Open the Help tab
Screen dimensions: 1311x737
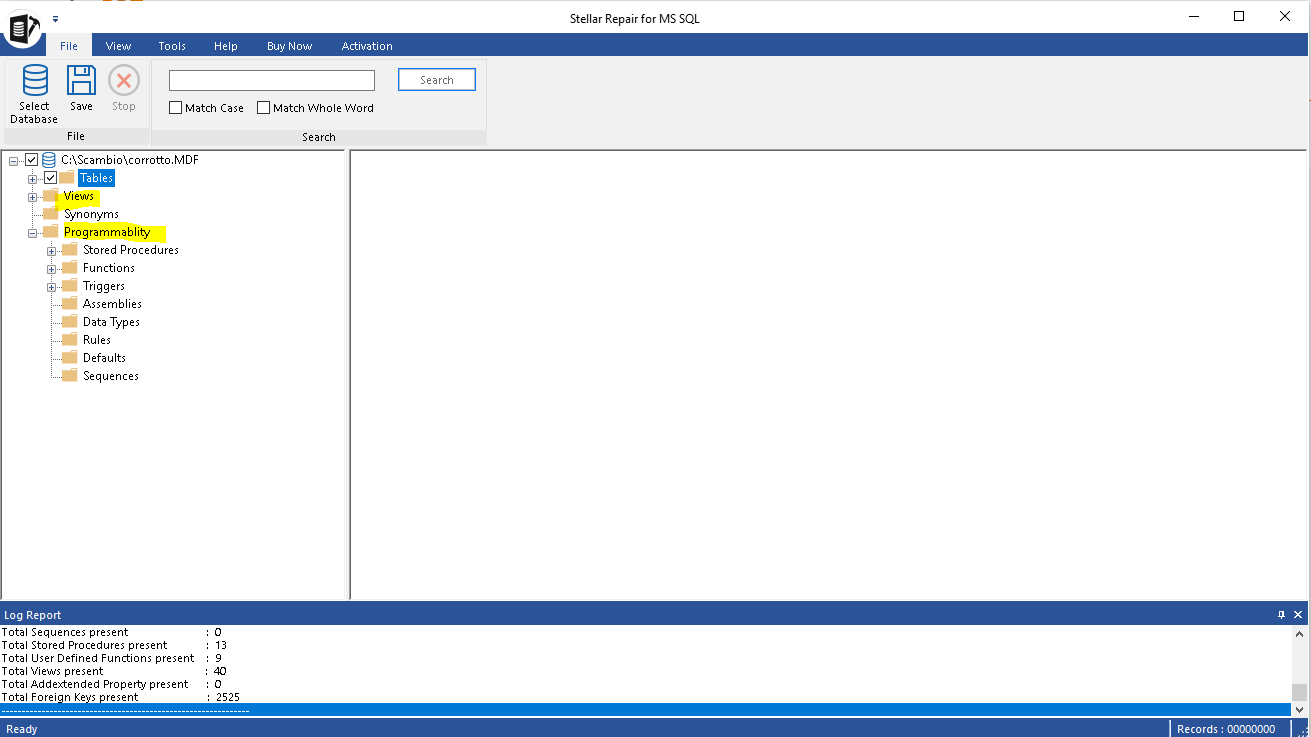(226, 46)
